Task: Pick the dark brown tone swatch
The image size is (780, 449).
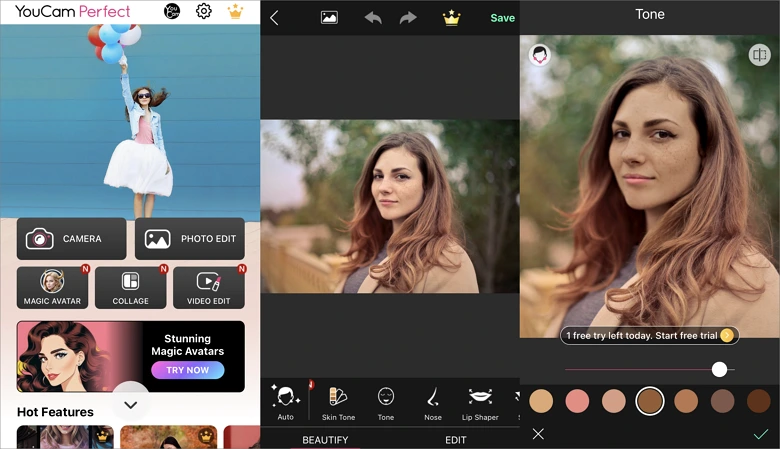Action: point(759,401)
